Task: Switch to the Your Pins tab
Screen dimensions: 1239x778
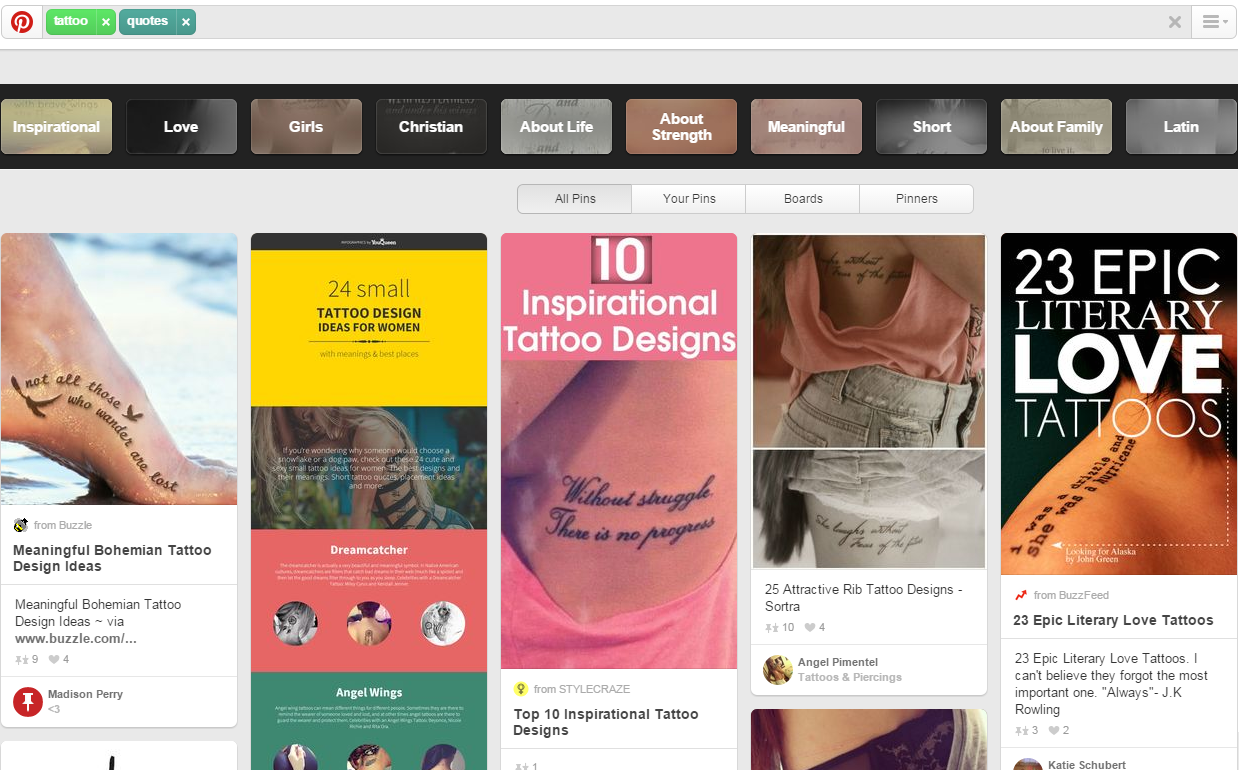Action: [689, 199]
